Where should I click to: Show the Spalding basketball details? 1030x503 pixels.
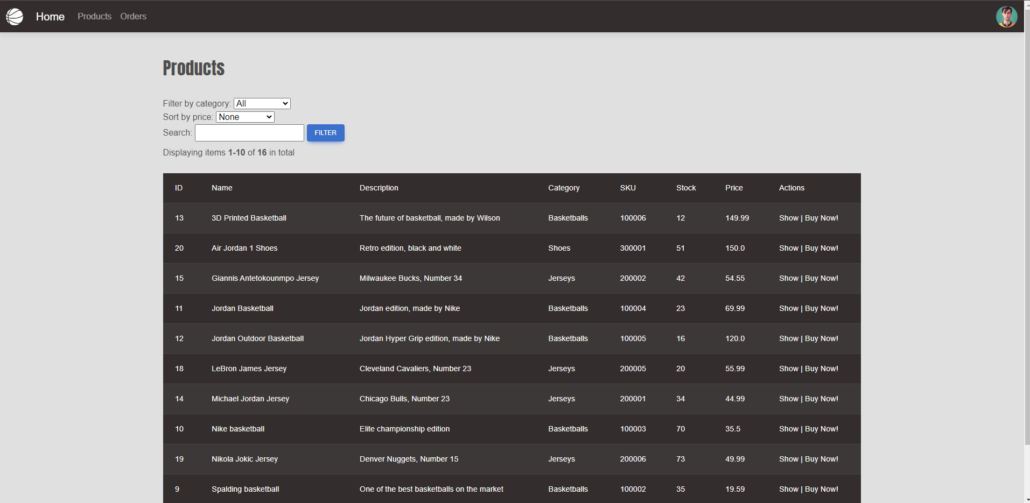point(788,490)
